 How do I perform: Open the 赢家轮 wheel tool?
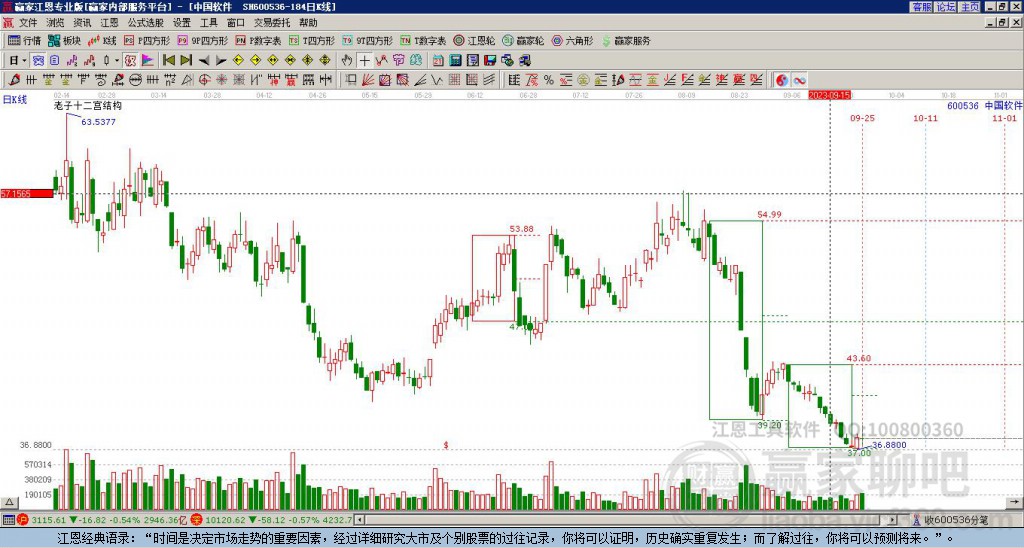coord(523,40)
